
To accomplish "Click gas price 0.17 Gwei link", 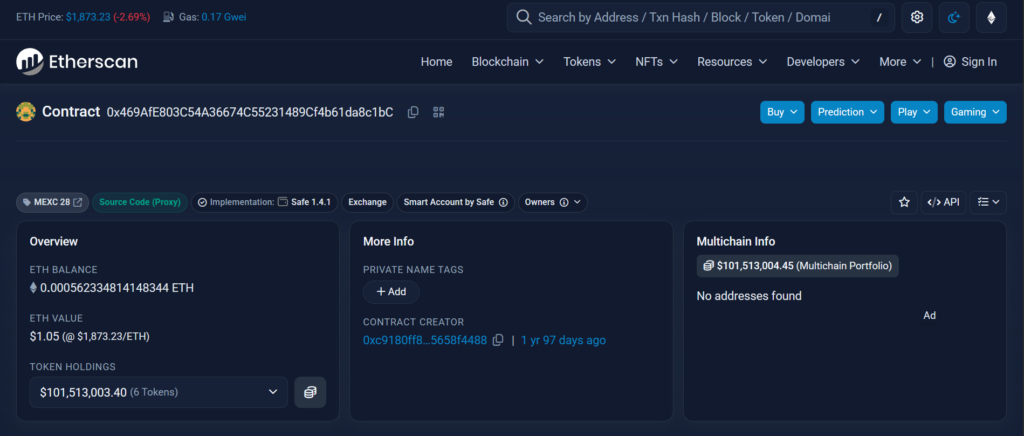I will [224, 17].
